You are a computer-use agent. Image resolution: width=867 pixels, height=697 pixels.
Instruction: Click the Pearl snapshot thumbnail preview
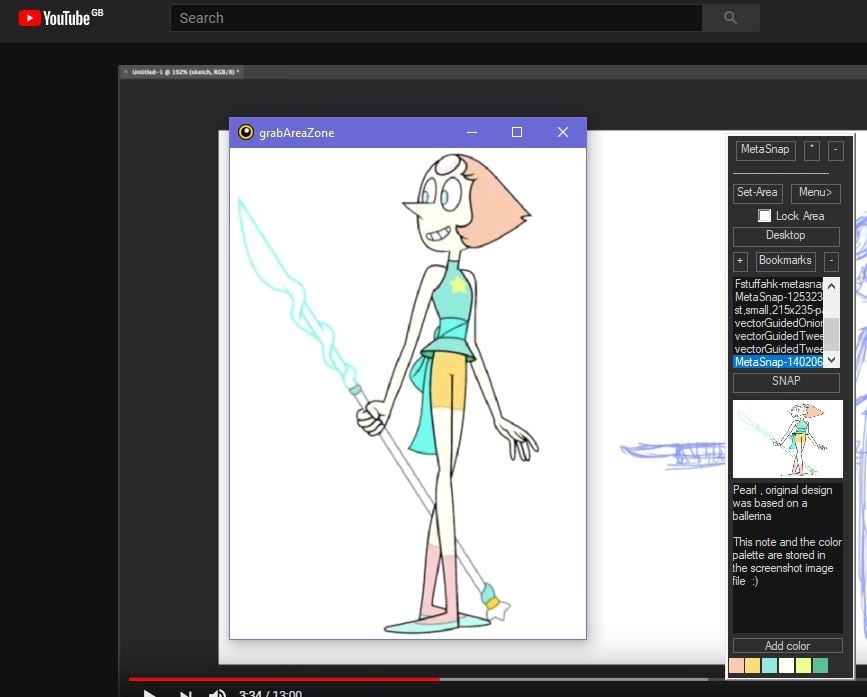point(787,439)
